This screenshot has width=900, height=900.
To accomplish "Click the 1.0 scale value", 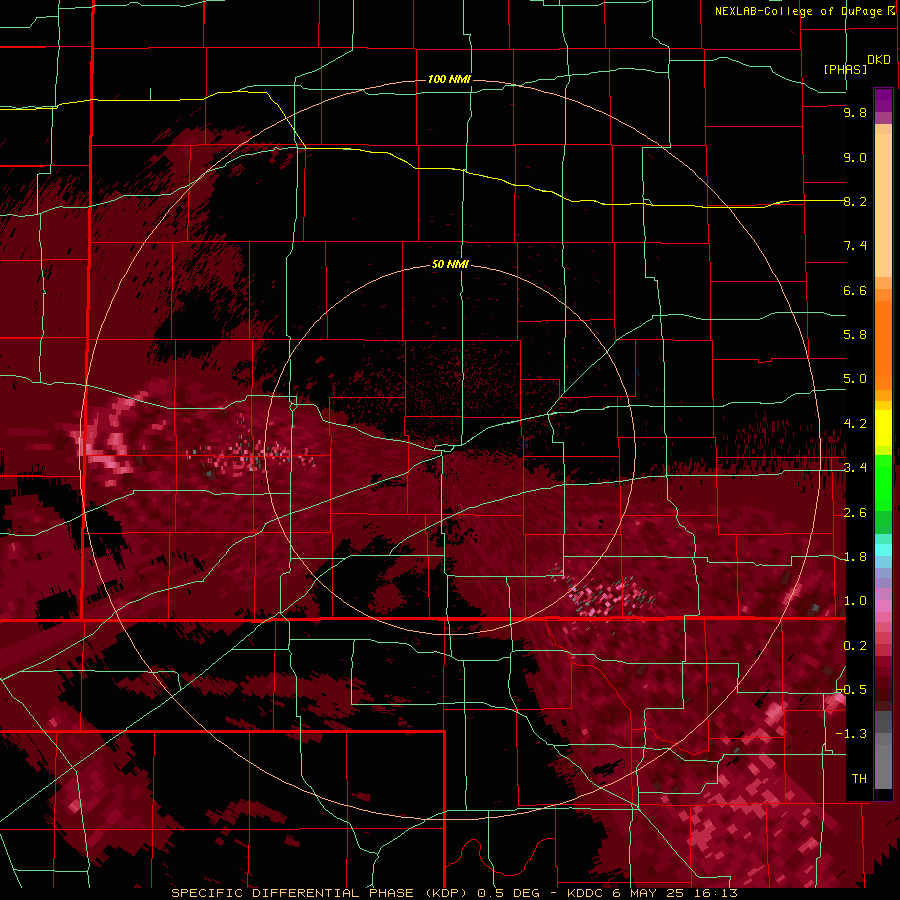I will coord(855,601).
